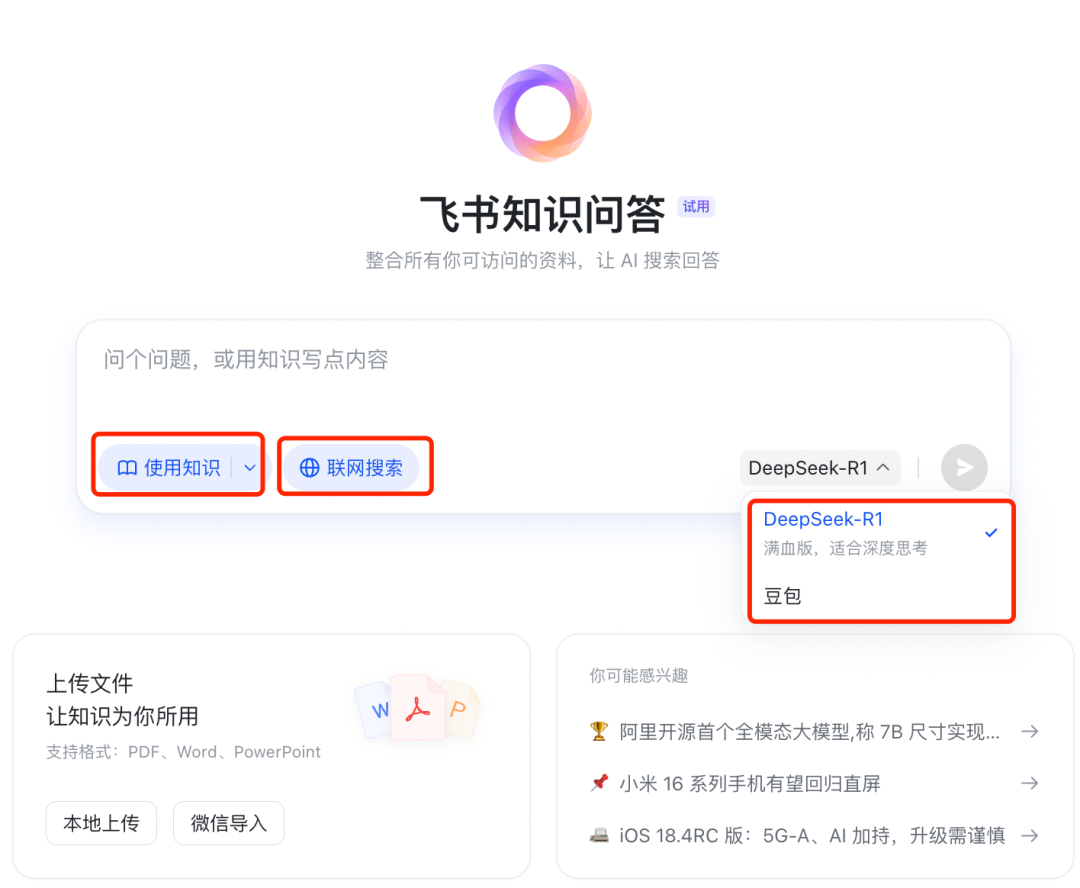The height and width of the screenshot is (888, 1080).
Task: Click the 试用 trial badge
Action: [x=696, y=207]
